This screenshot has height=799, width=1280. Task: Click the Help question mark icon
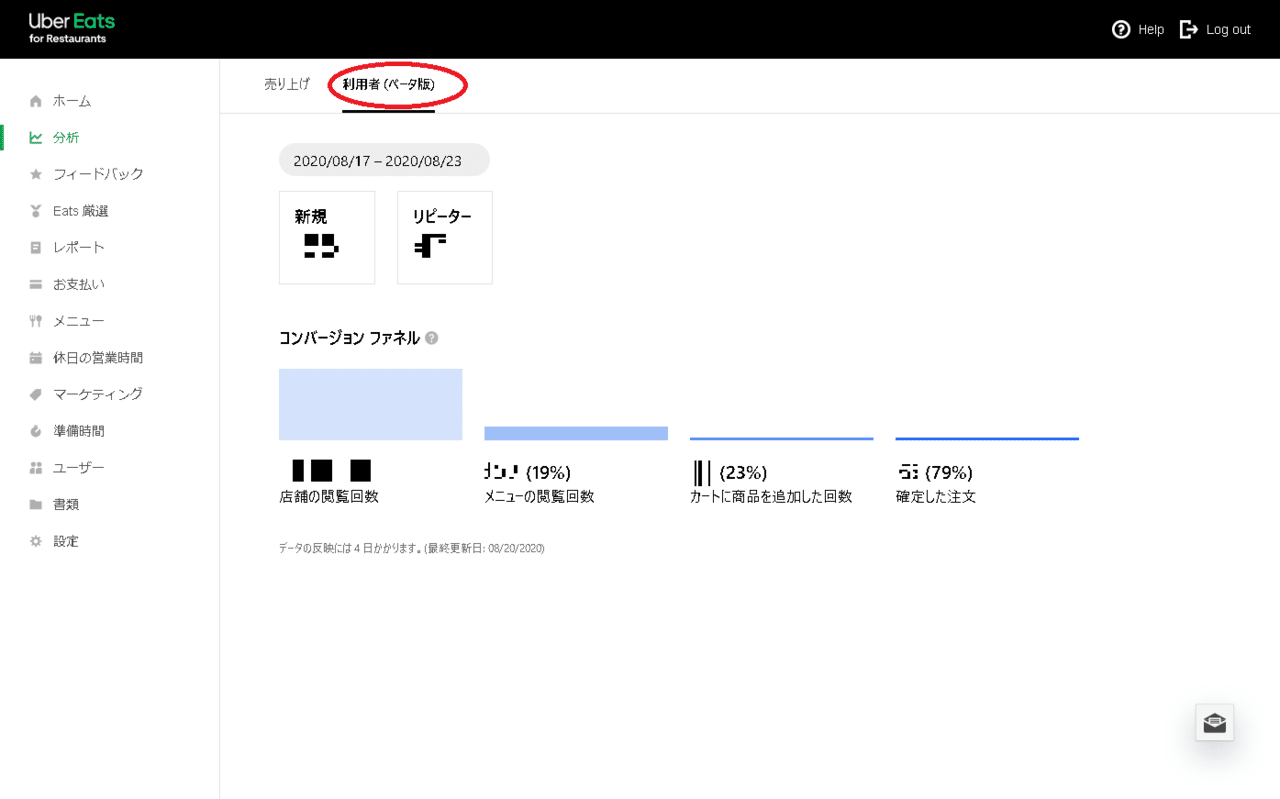1121,29
